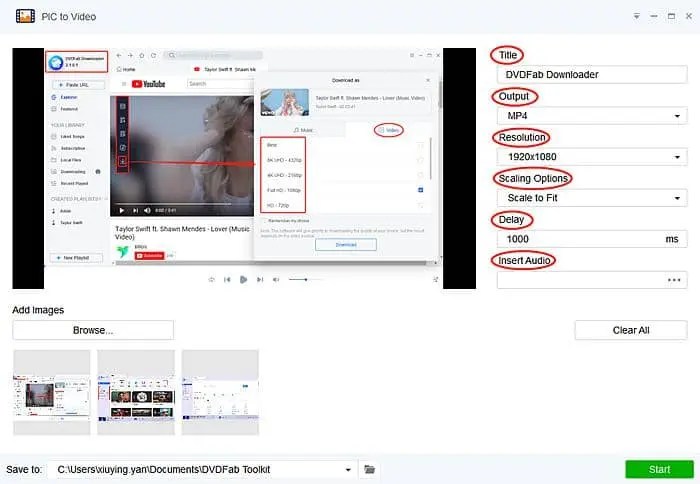
Task: Click the Browse... button to add images
Action: click(93, 330)
